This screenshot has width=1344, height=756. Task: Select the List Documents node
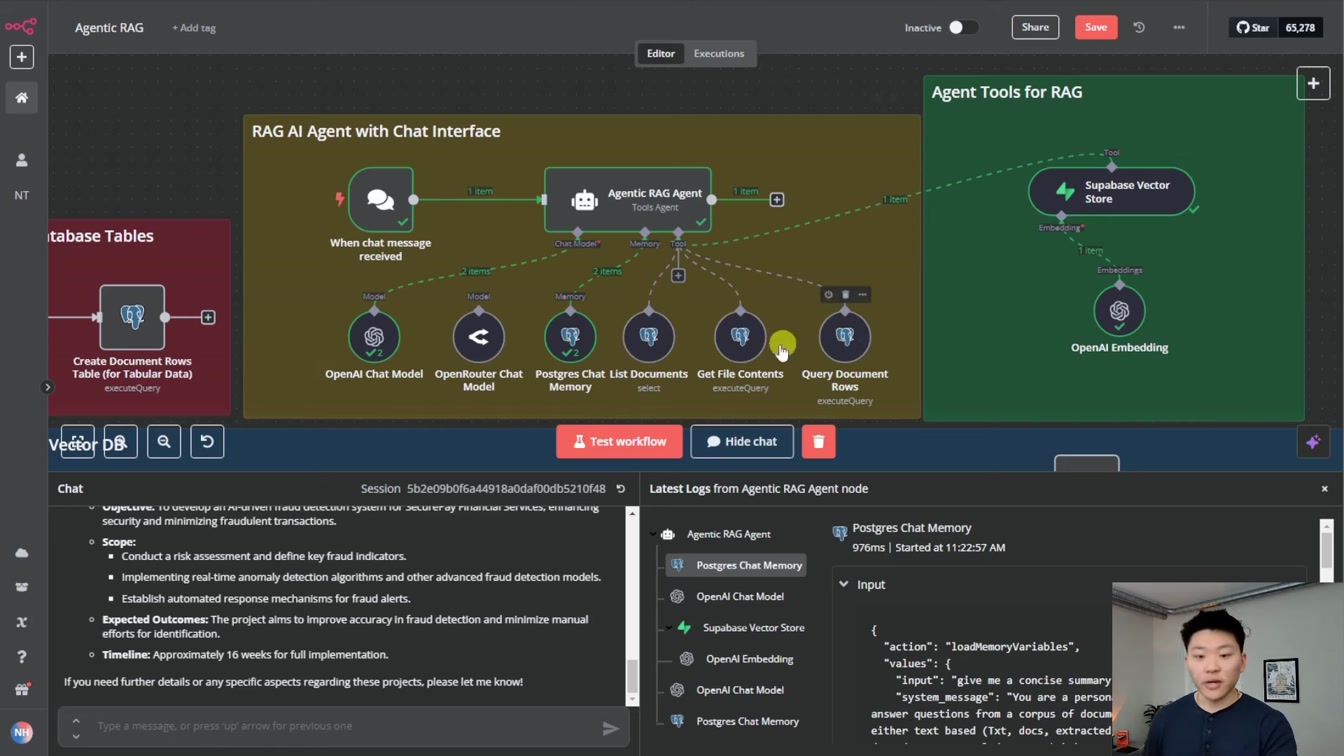coord(648,337)
